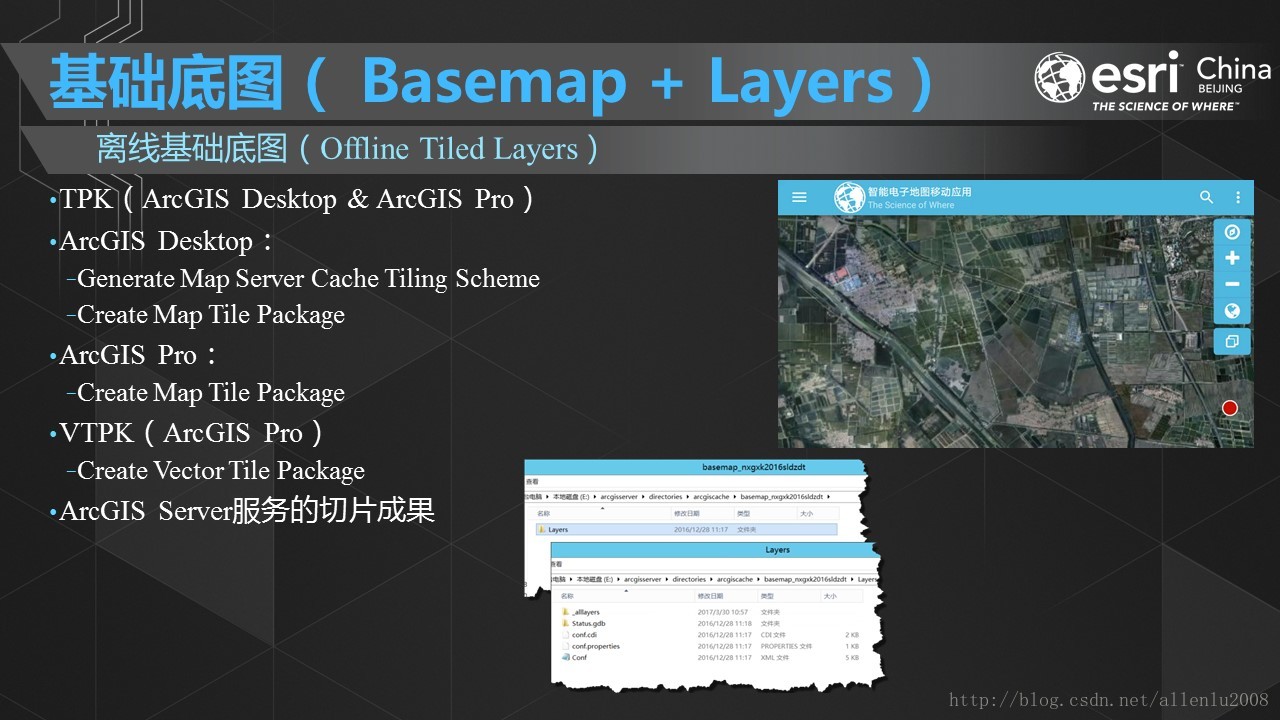Tap the globe basemap button
Viewport: 1280px width, 720px height.
(1232, 311)
